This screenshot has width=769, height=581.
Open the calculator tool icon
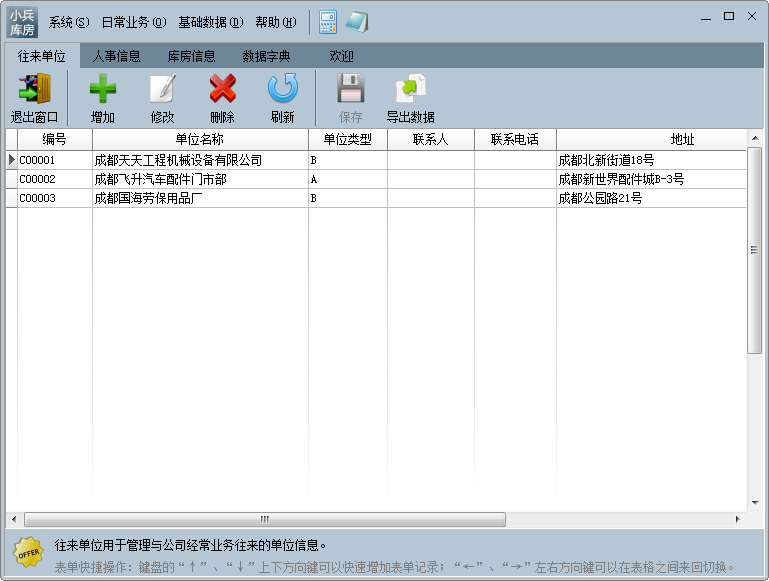[328, 23]
